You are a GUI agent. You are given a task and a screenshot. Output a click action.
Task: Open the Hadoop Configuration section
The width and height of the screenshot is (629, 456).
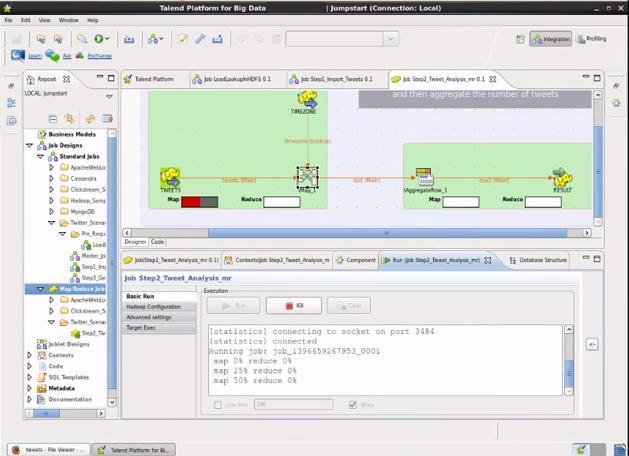click(x=153, y=307)
